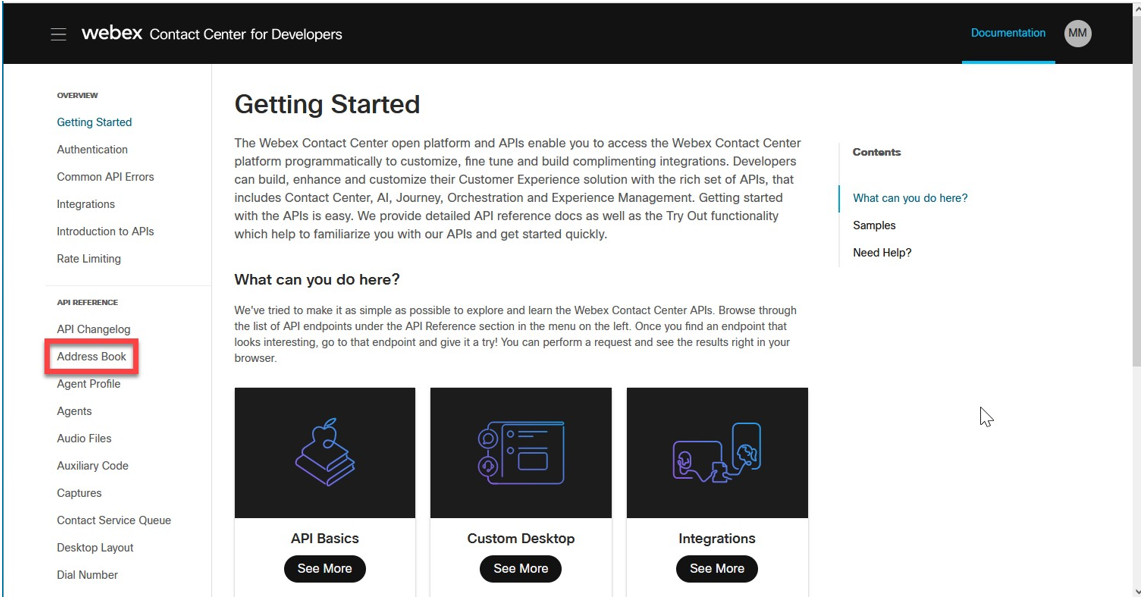Open the Documentation tab
The image size is (1146, 609).
pos(1008,33)
